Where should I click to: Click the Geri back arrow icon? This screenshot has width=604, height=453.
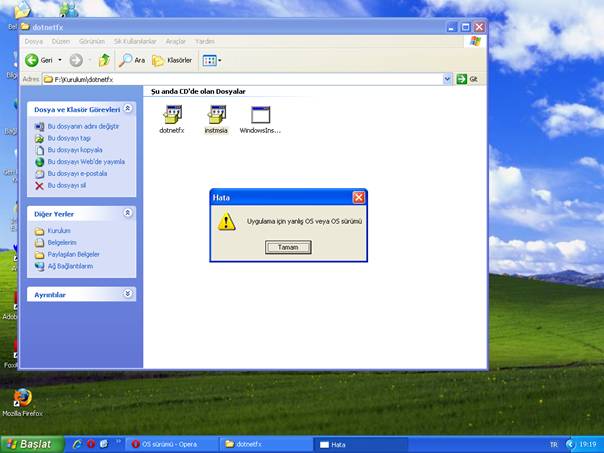point(32,60)
